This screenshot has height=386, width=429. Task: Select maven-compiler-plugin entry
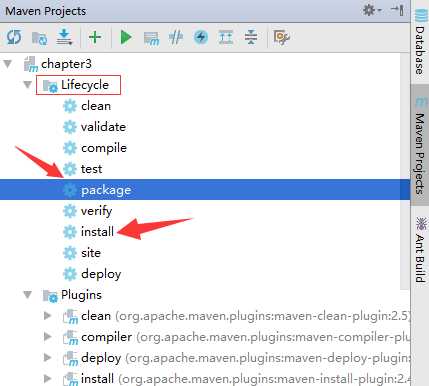tap(245, 337)
